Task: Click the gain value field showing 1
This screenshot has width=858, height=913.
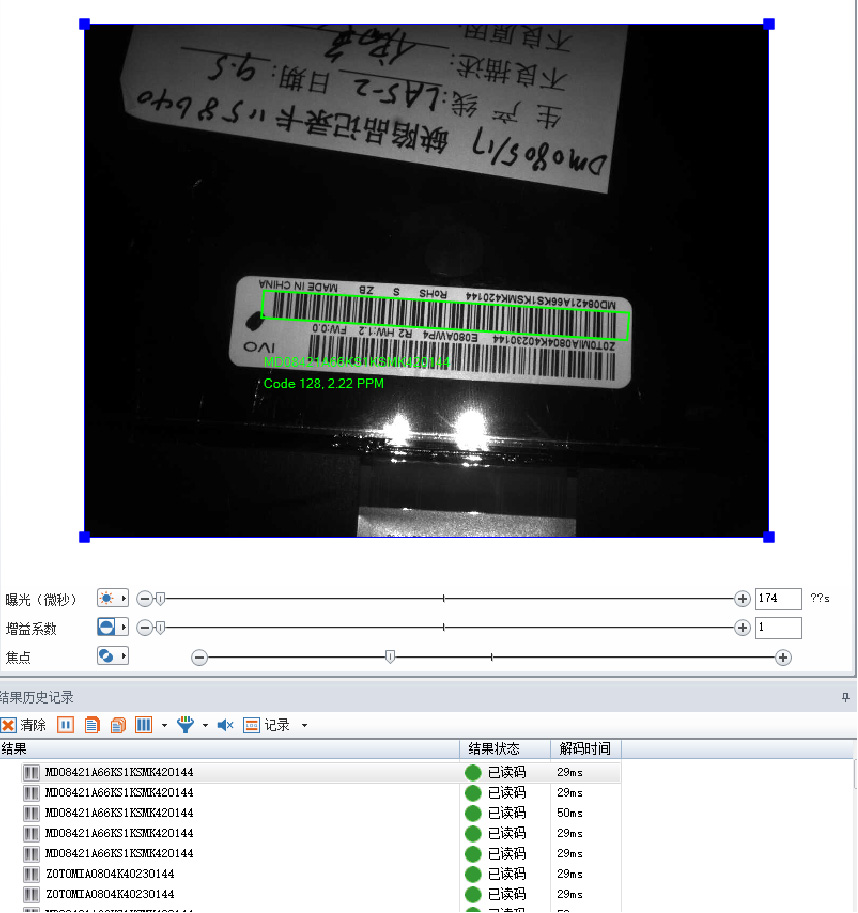Action: pyautogui.click(x=778, y=628)
